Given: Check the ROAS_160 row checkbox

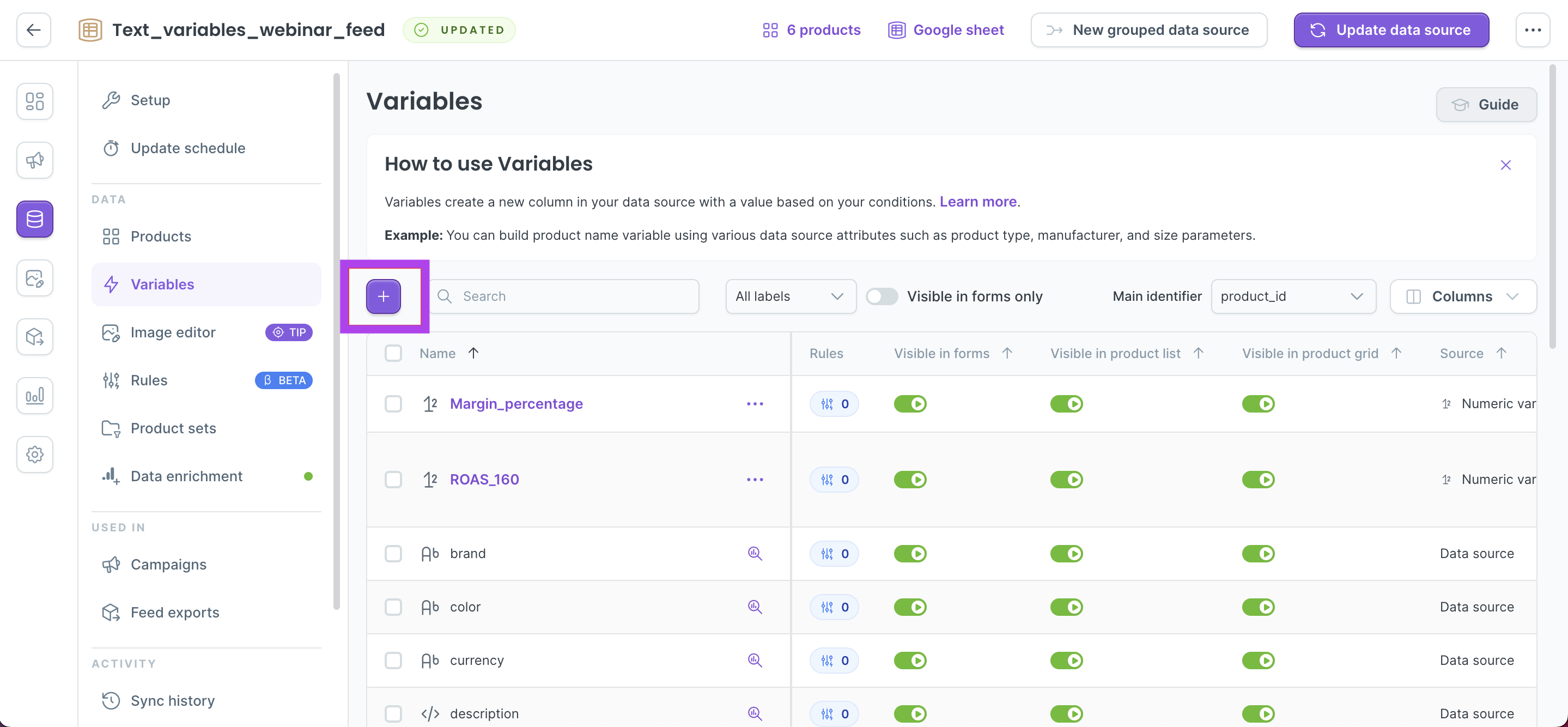Looking at the screenshot, I should (x=393, y=480).
